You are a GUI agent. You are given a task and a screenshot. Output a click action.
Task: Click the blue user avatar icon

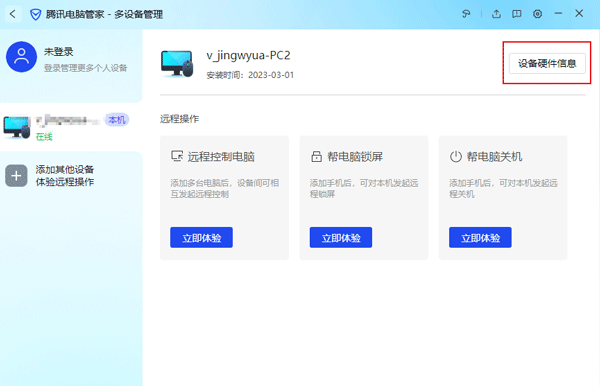click(21, 57)
